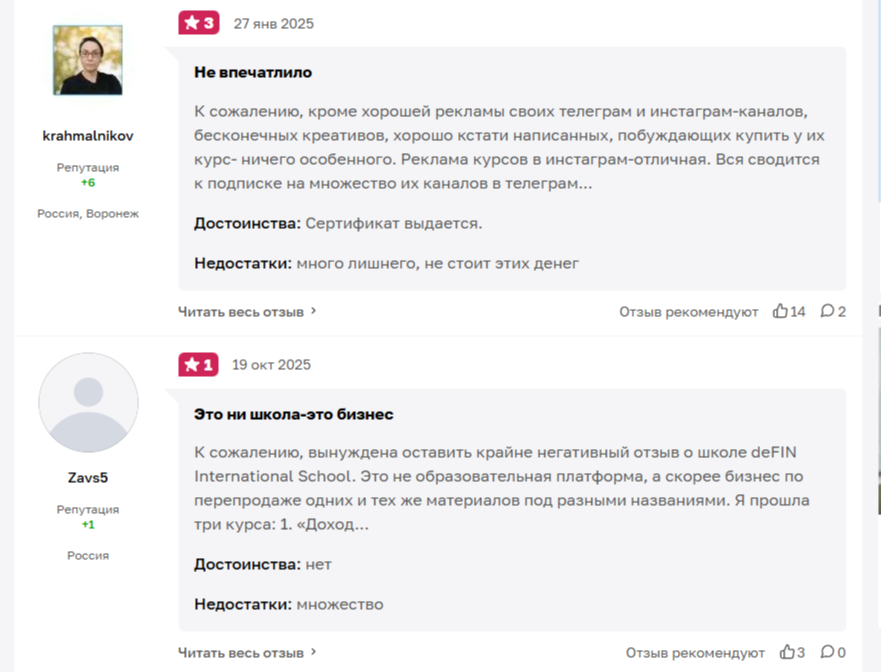Click the thumbs-up icon on krahmalnikov's review
Screen dimensions: 881x672
tap(781, 311)
